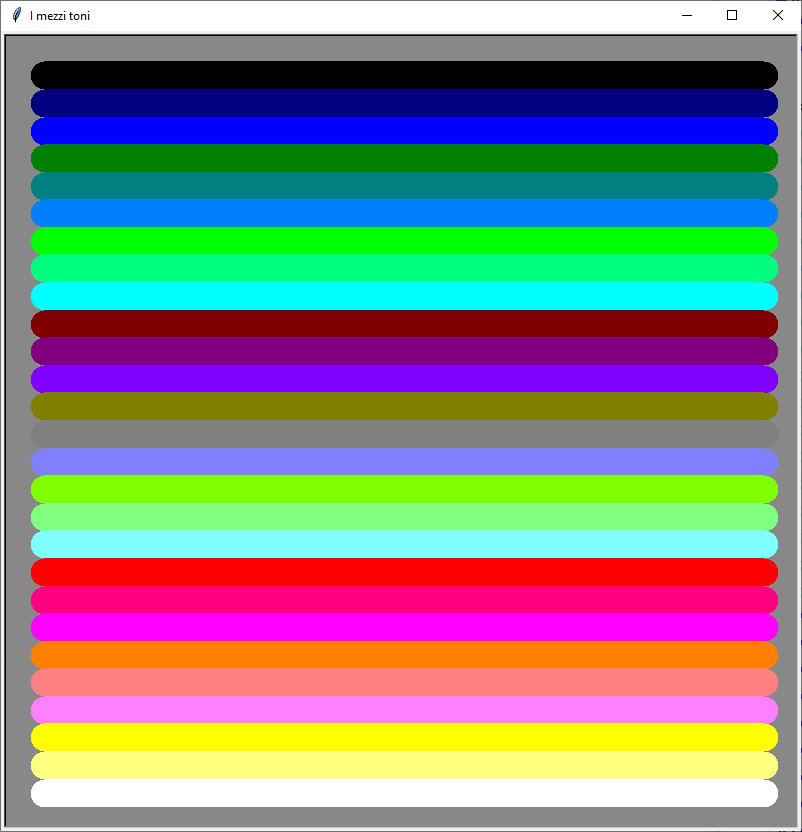Select the pastel light green bar

tap(404, 517)
